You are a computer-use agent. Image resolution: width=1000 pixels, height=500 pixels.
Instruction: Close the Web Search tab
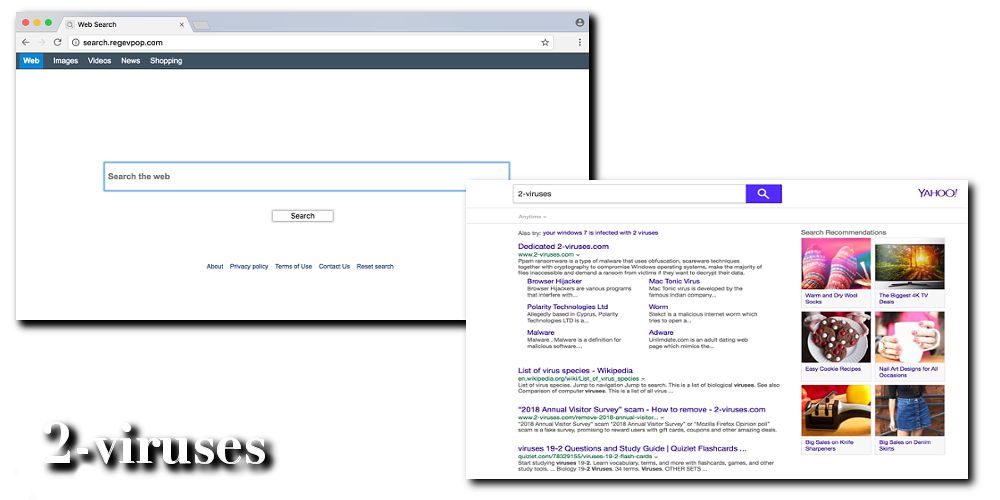181,25
